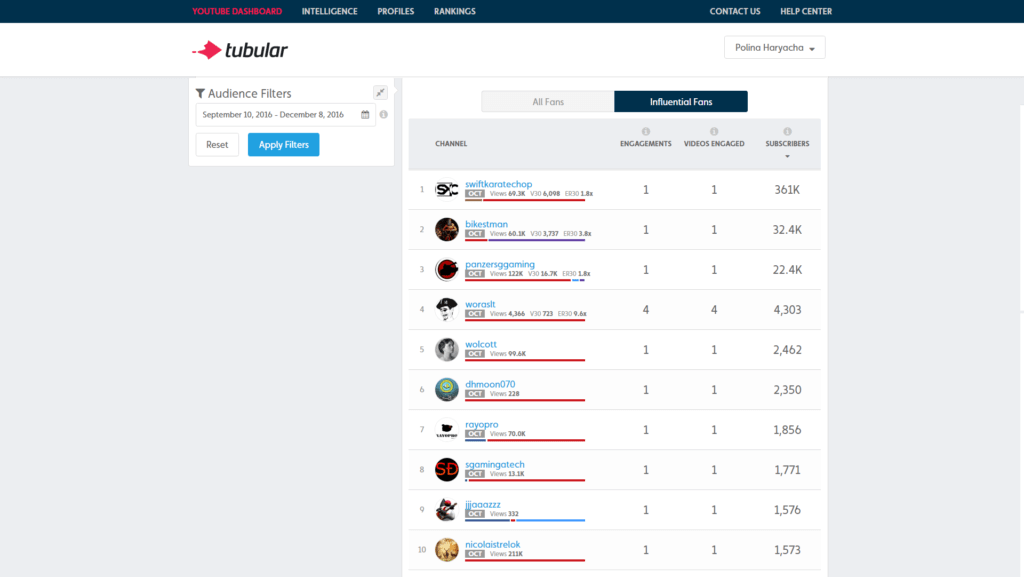This screenshot has width=1024, height=577.
Task: Click OCT badge under bikestman
Action: pos(475,234)
